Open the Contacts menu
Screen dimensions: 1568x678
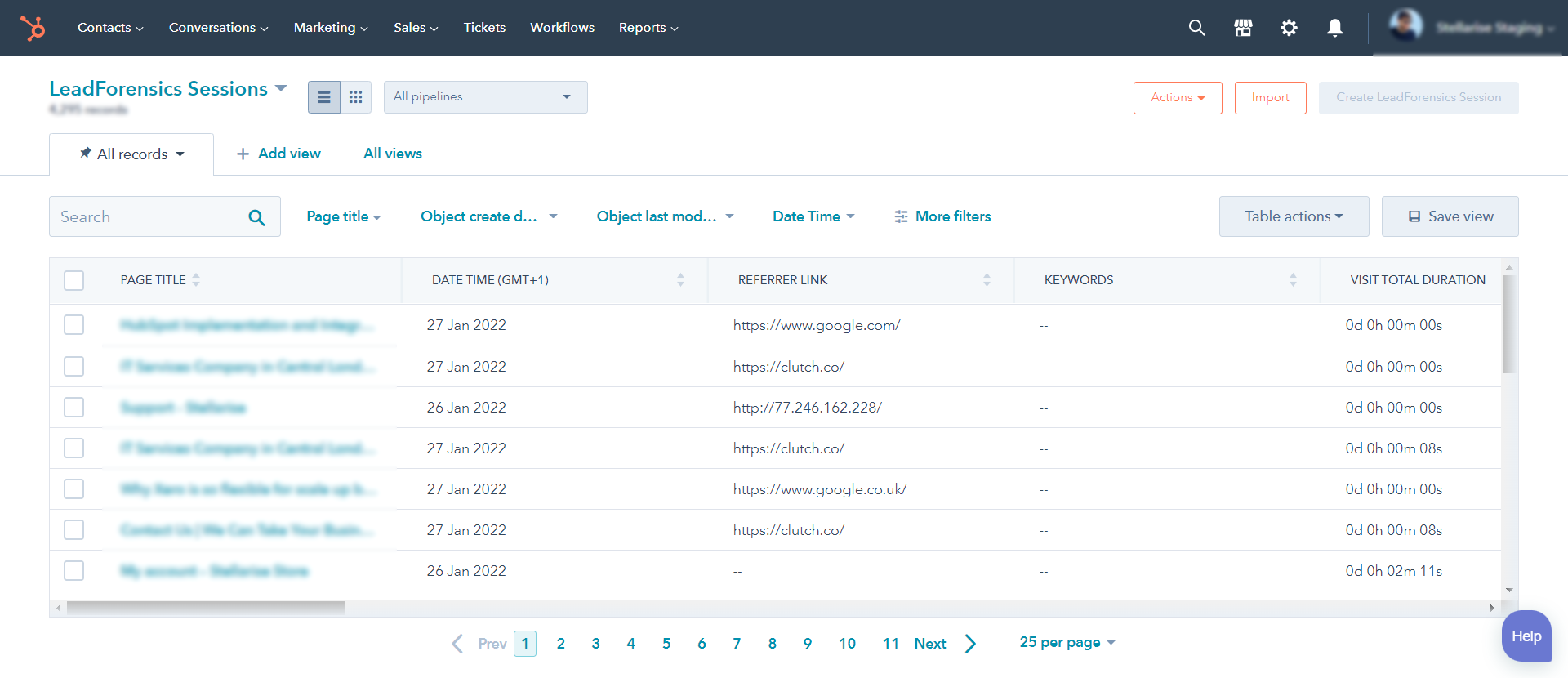point(110,28)
